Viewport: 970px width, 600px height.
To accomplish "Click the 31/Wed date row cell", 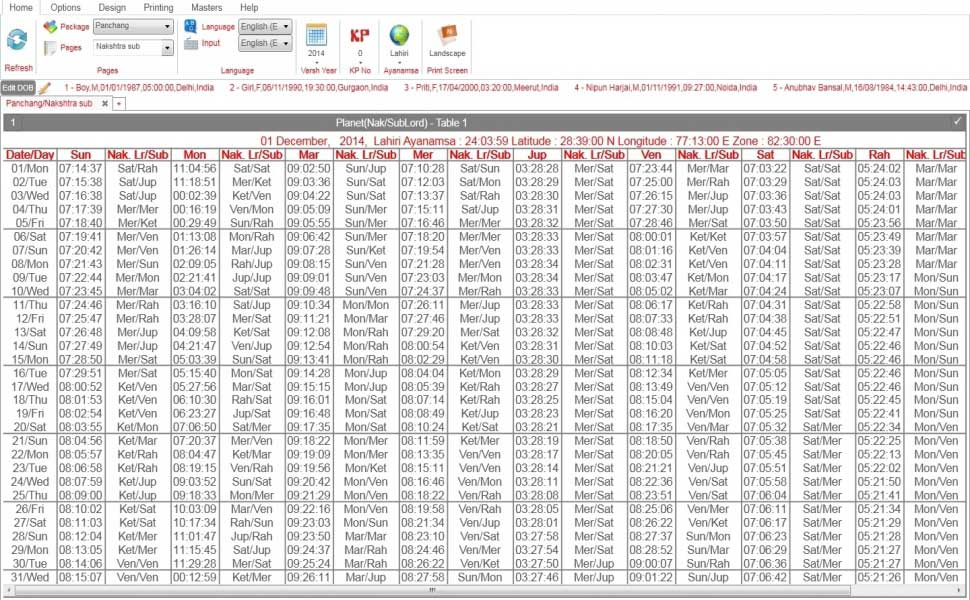I will click(x=30, y=577).
